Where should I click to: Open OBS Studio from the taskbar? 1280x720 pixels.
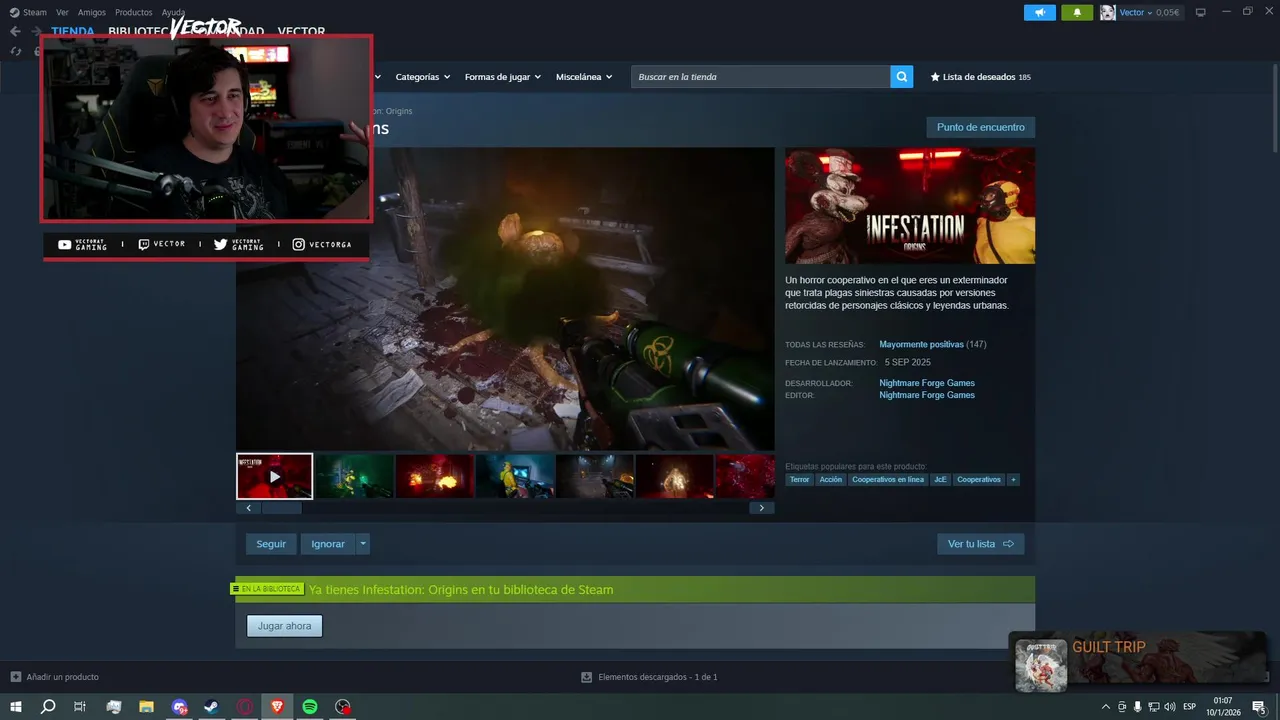pyautogui.click(x=343, y=707)
